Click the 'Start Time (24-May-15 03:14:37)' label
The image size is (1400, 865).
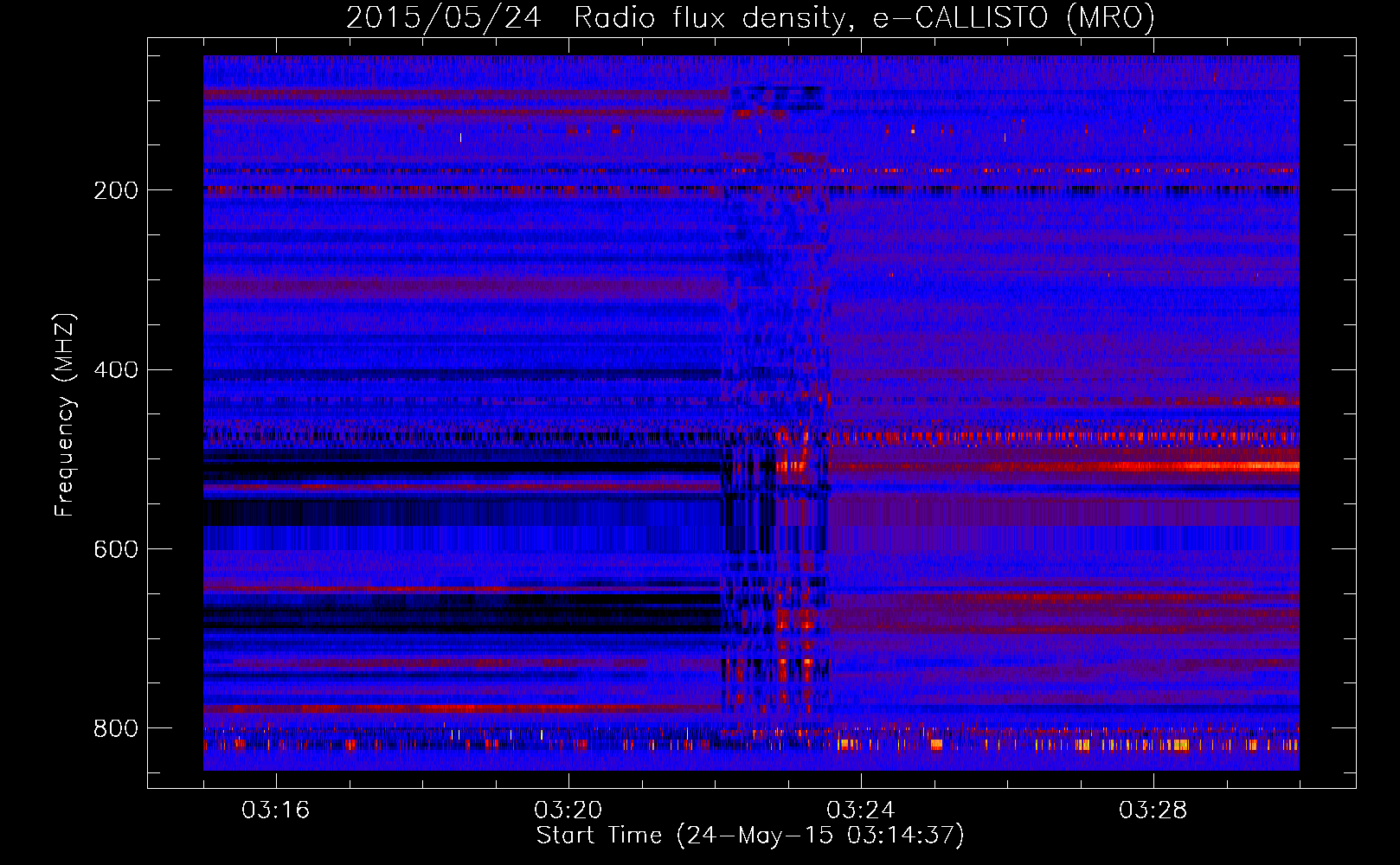(750, 836)
